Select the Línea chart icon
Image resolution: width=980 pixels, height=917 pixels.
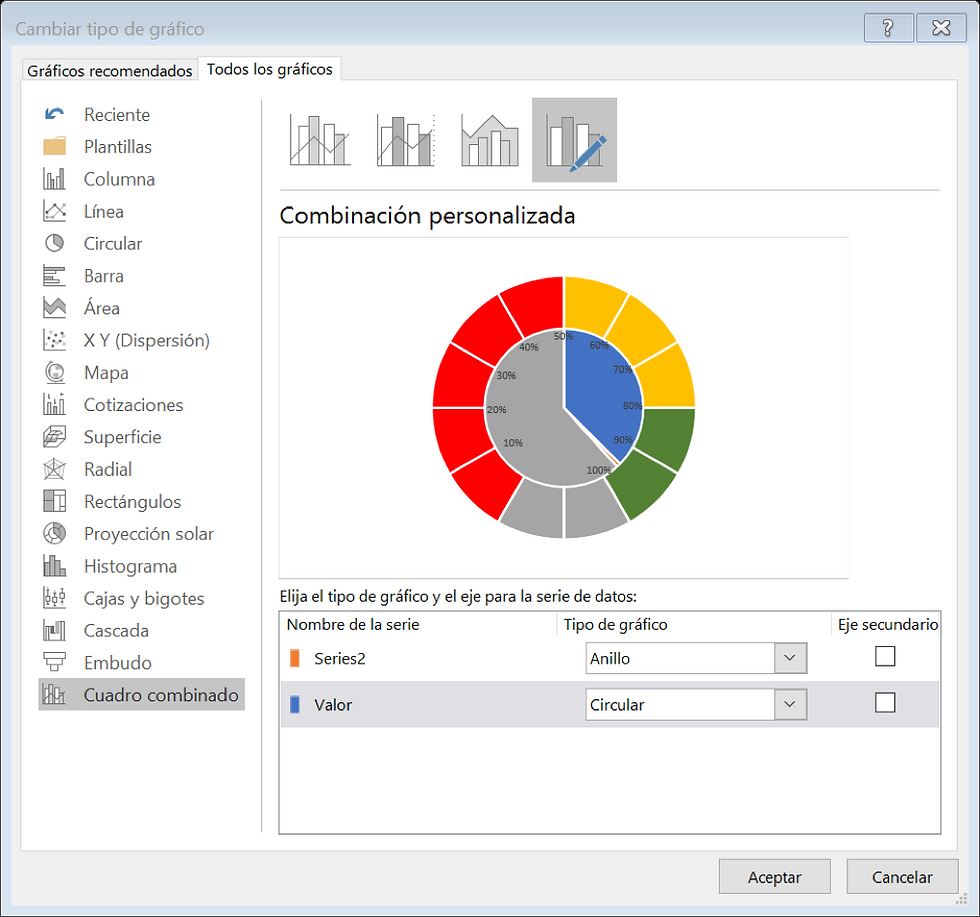(x=54, y=211)
